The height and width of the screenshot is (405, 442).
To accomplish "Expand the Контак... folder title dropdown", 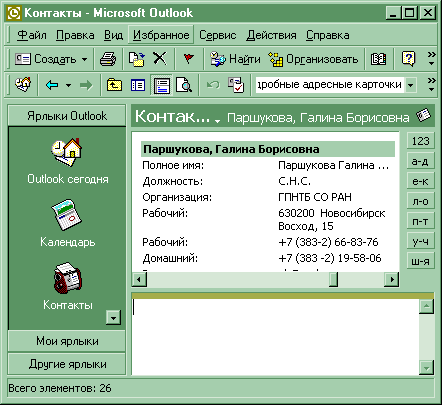I will tap(218, 121).
